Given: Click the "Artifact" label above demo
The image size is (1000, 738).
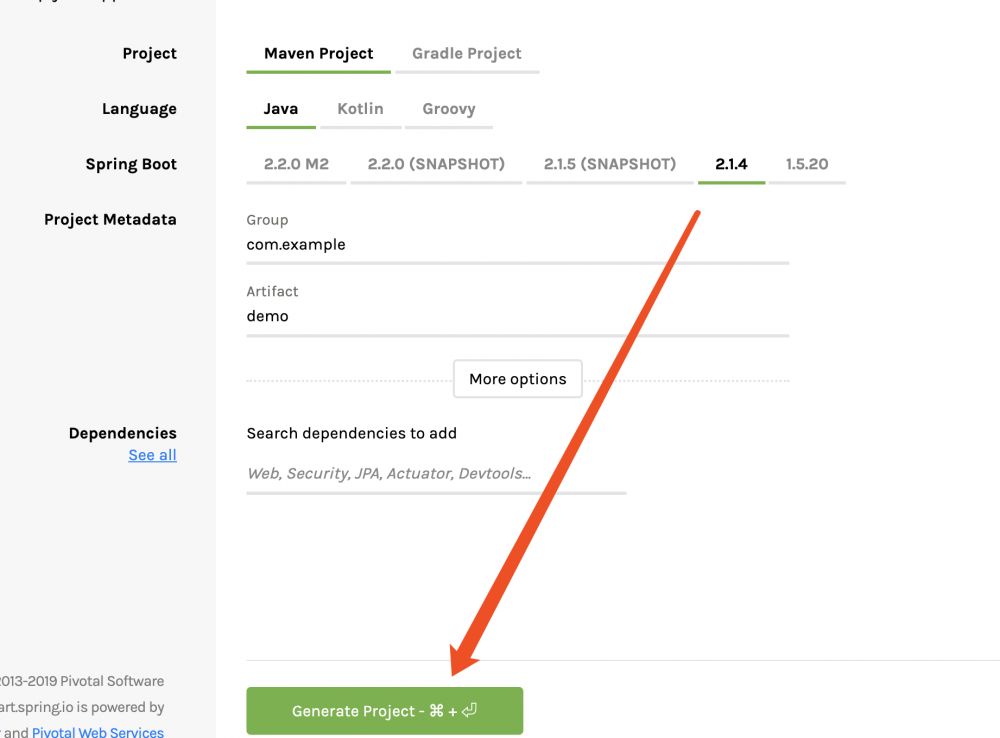Looking at the screenshot, I should coord(272,291).
